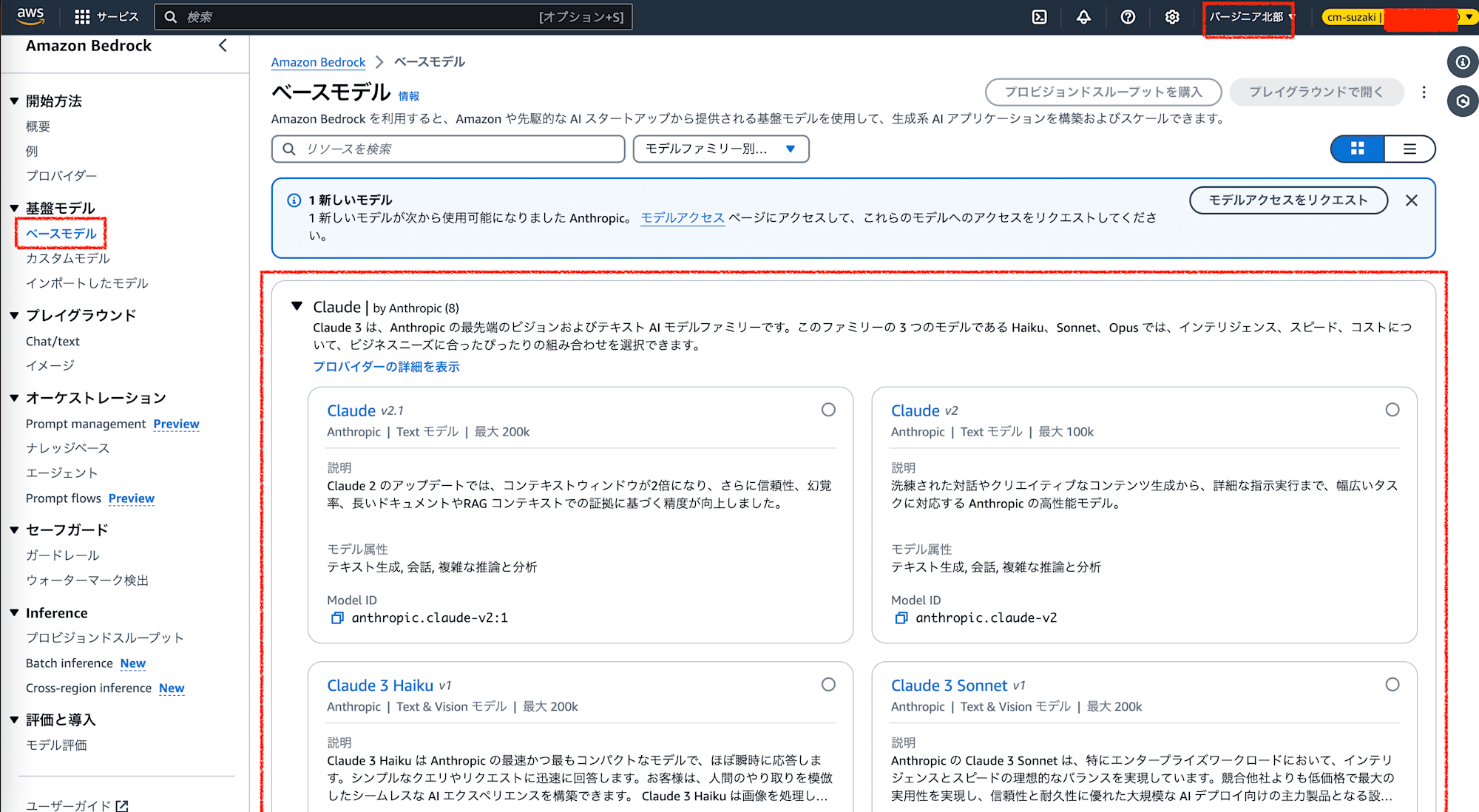
Task: Open イメージ playground in the sidebar
Action: (50, 365)
